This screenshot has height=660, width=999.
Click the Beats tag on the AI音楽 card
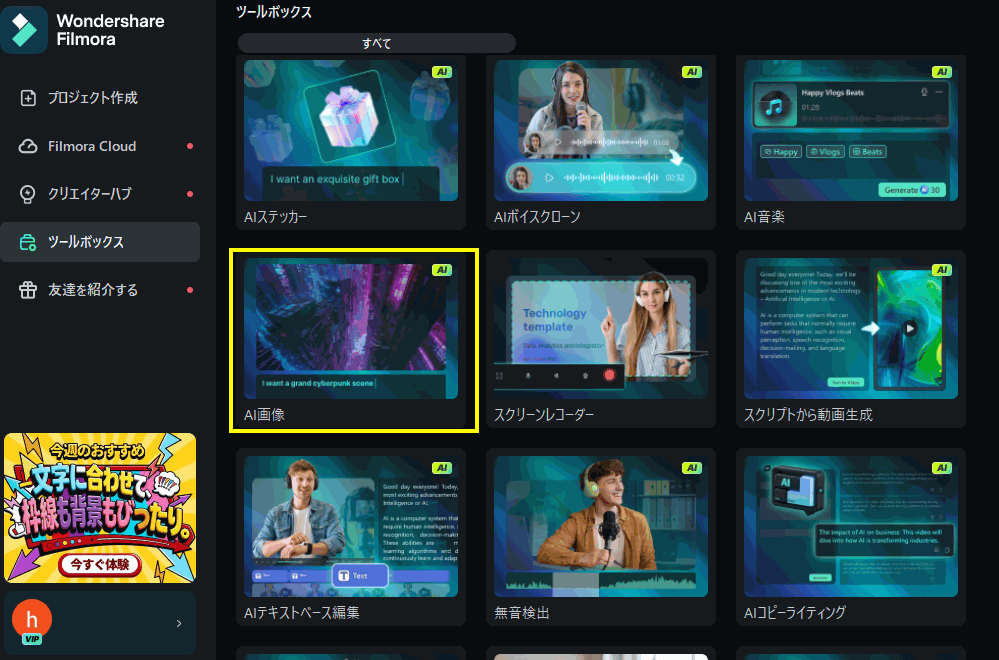(867, 152)
